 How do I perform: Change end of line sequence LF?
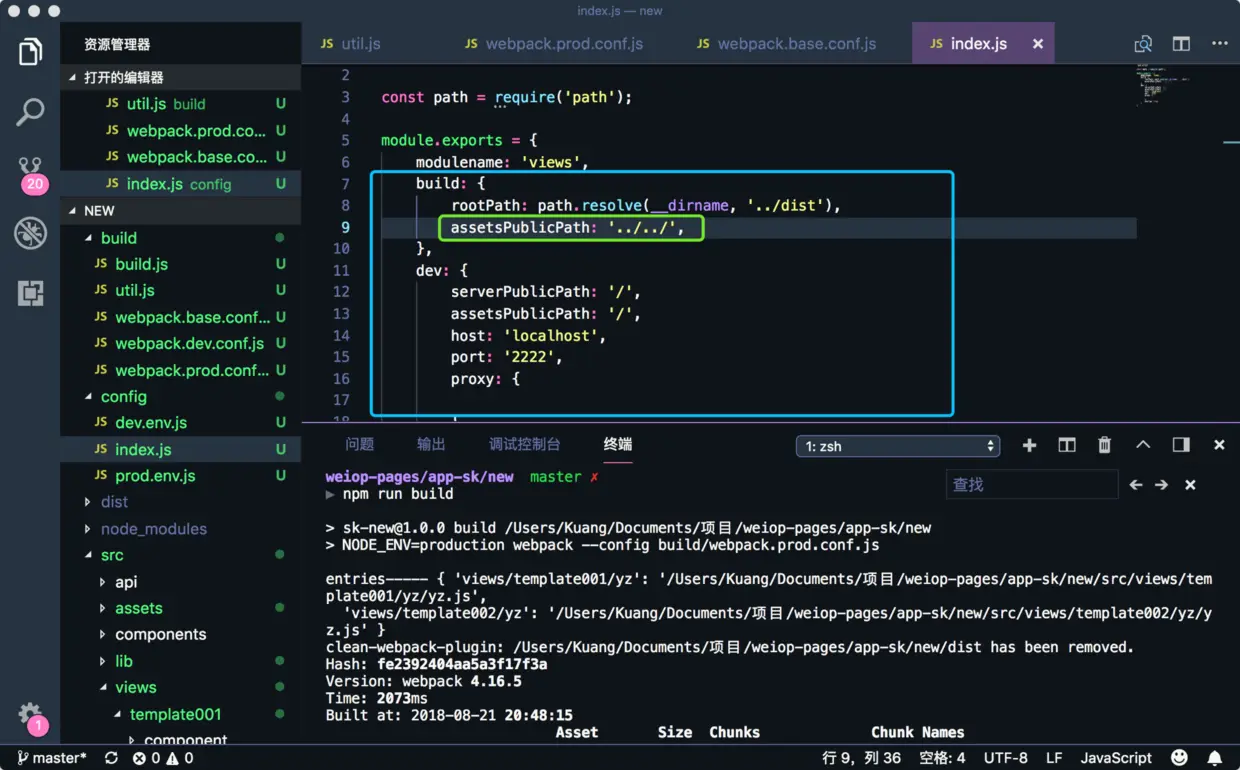point(1054,758)
